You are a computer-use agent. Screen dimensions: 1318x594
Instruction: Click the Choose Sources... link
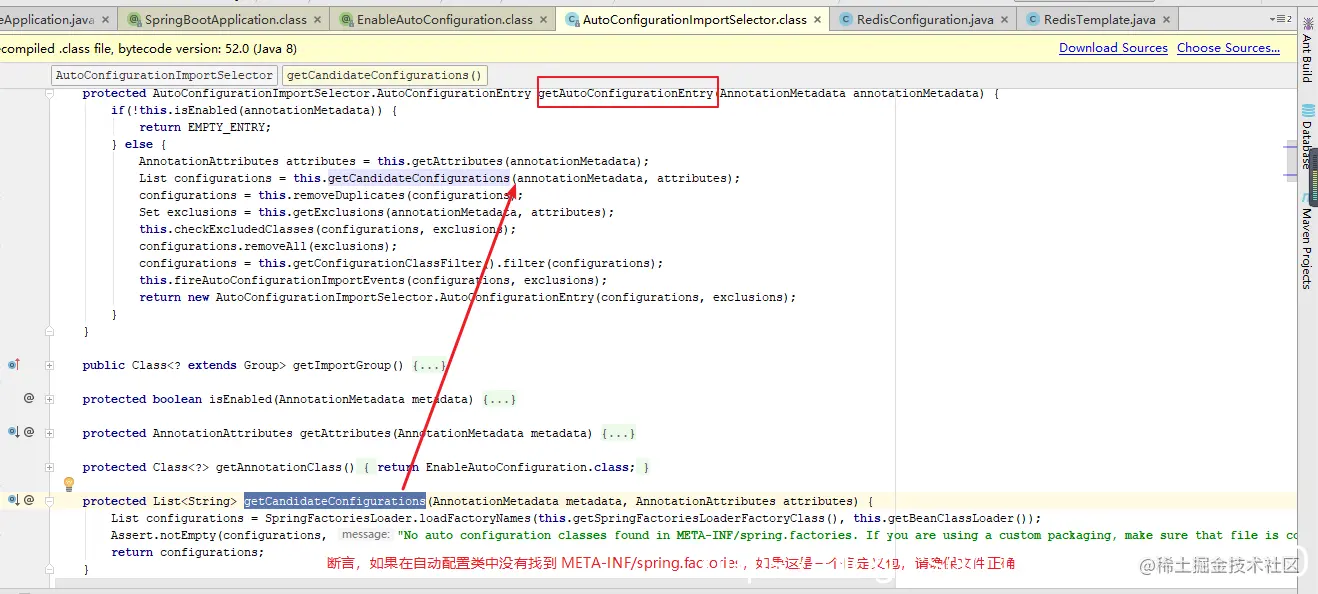pyautogui.click(x=1228, y=48)
